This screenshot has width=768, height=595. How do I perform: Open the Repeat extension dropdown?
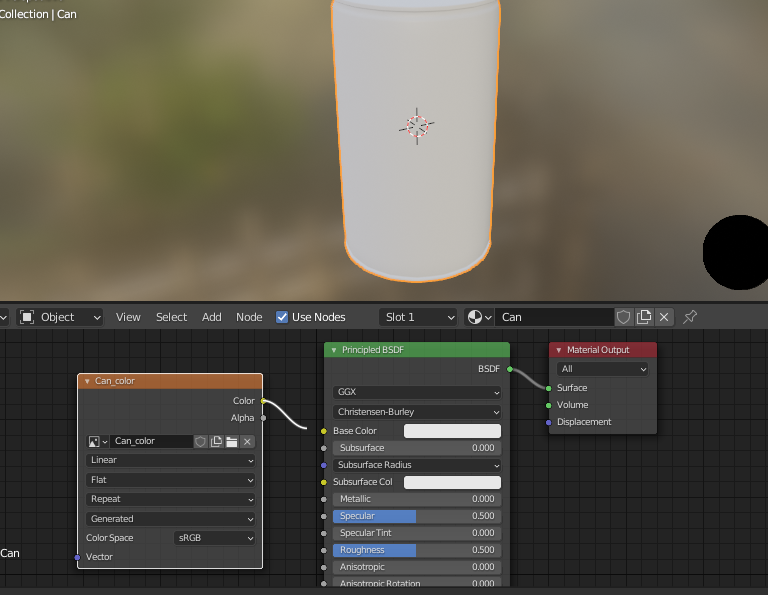tap(170, 499)
